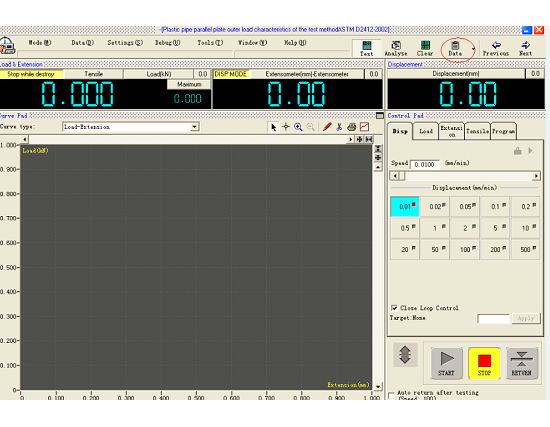Click the Clear toolbar icon

point(425,48)
